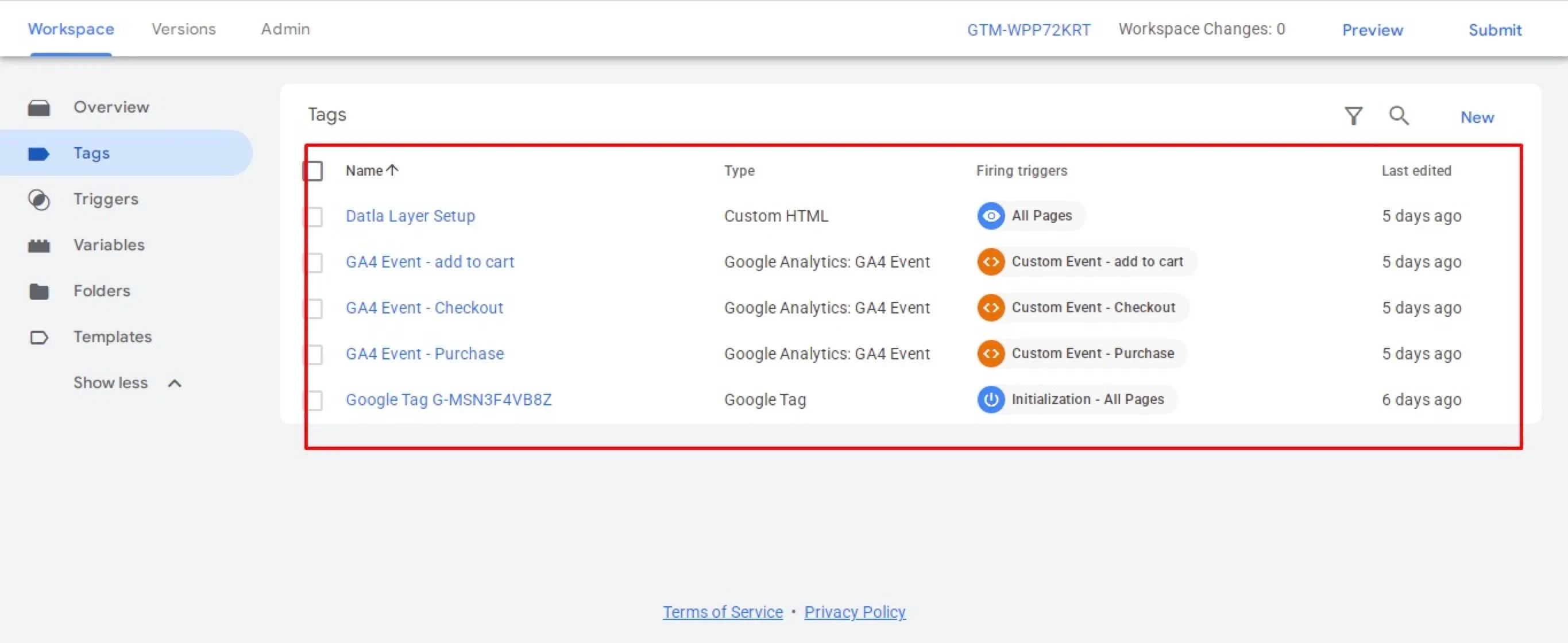Click the Tags label icon in sidebar
Image resolution: width=1568 pixels, height=643 pixels.
click(39, 153)
